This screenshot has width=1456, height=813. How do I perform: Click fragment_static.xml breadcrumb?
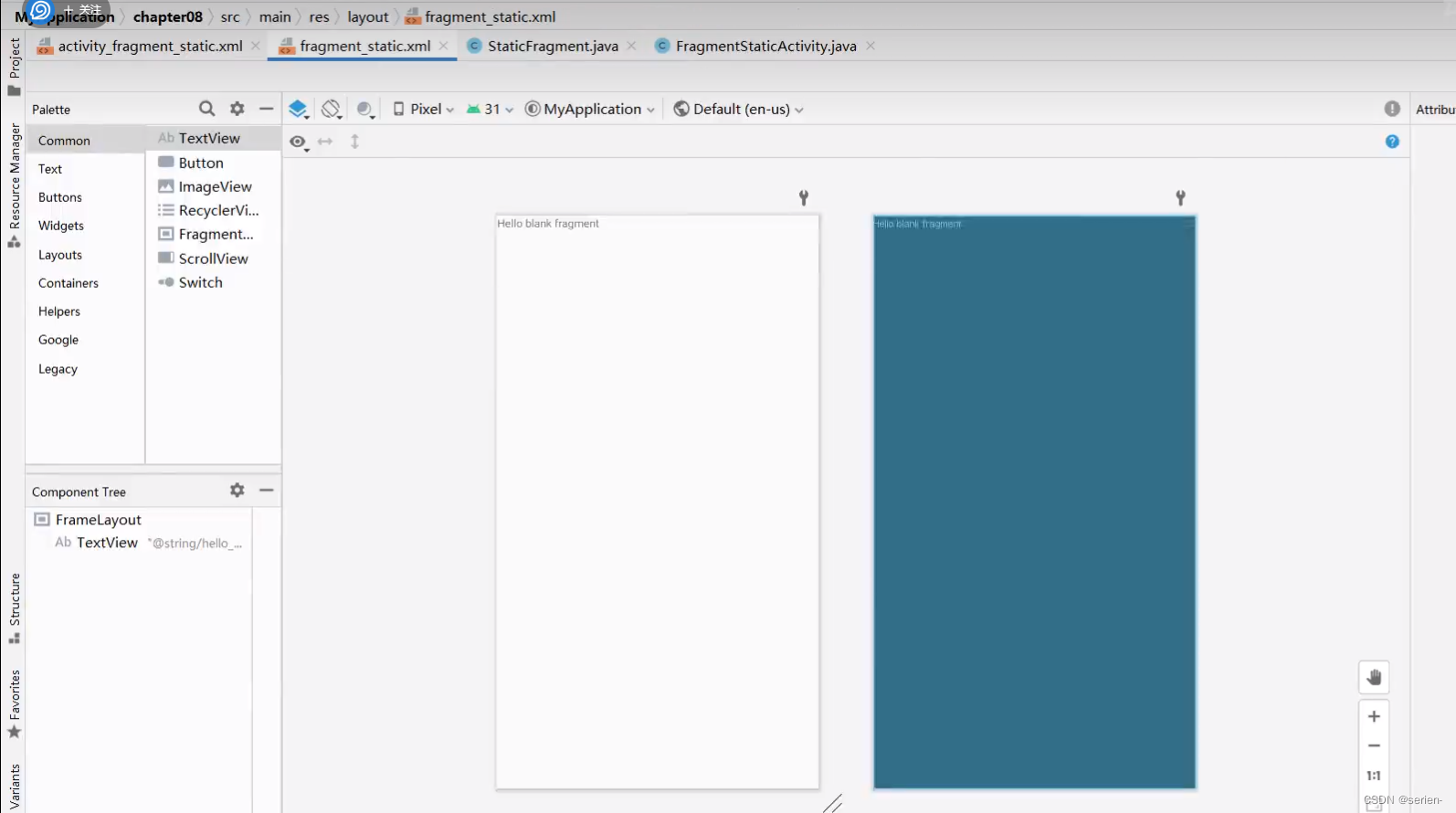click(x=480, y=16)
